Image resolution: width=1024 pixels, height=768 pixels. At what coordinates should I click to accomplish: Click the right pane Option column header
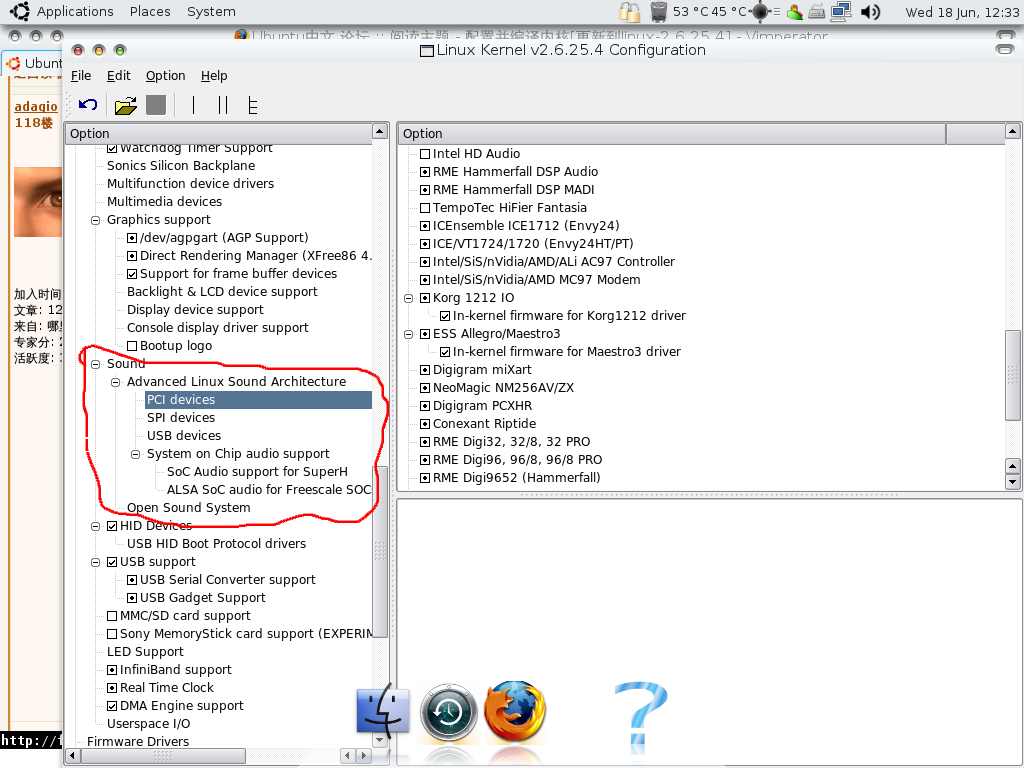[x=671, y=133]
